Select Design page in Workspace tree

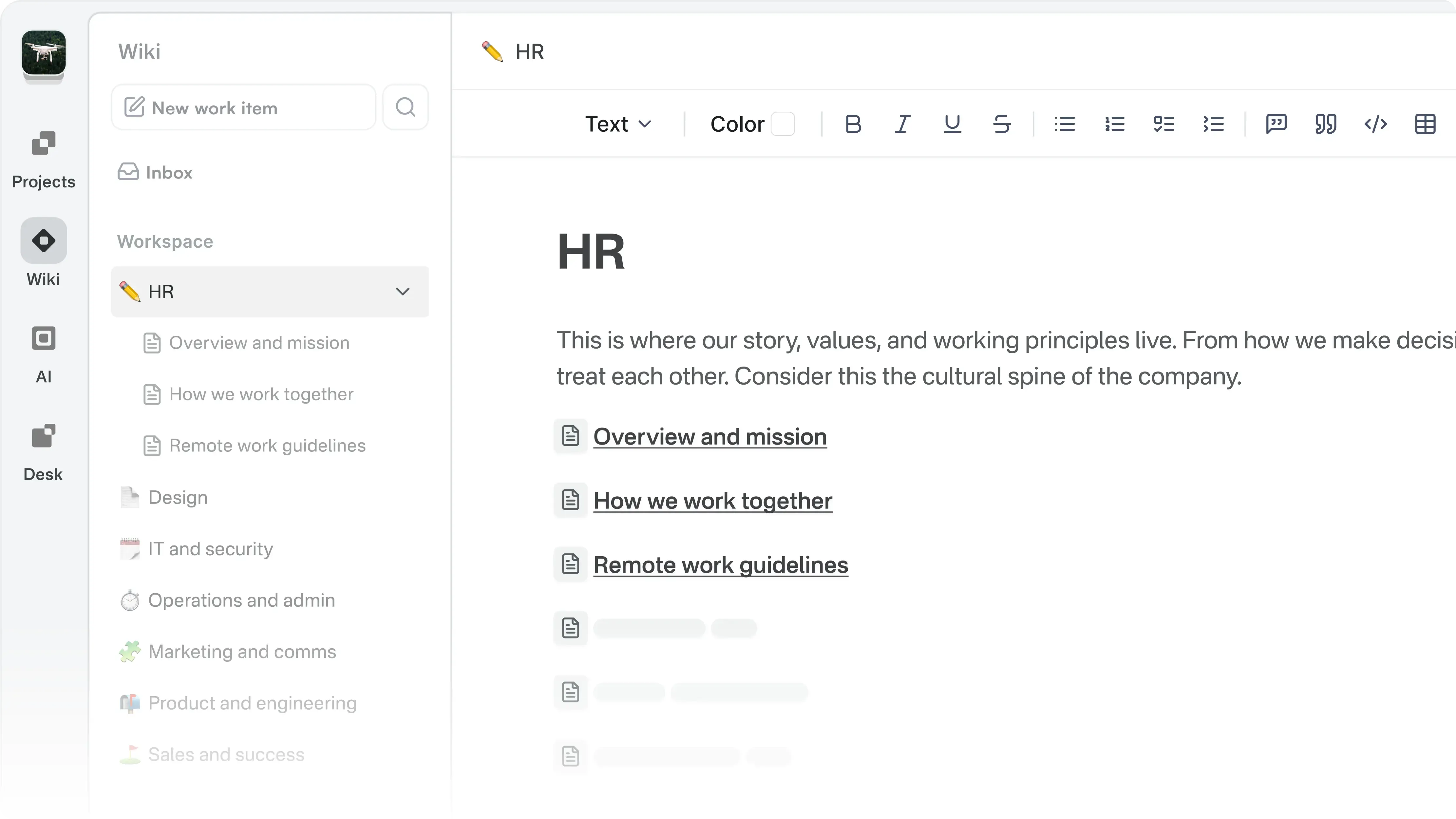tap(178, 497)
